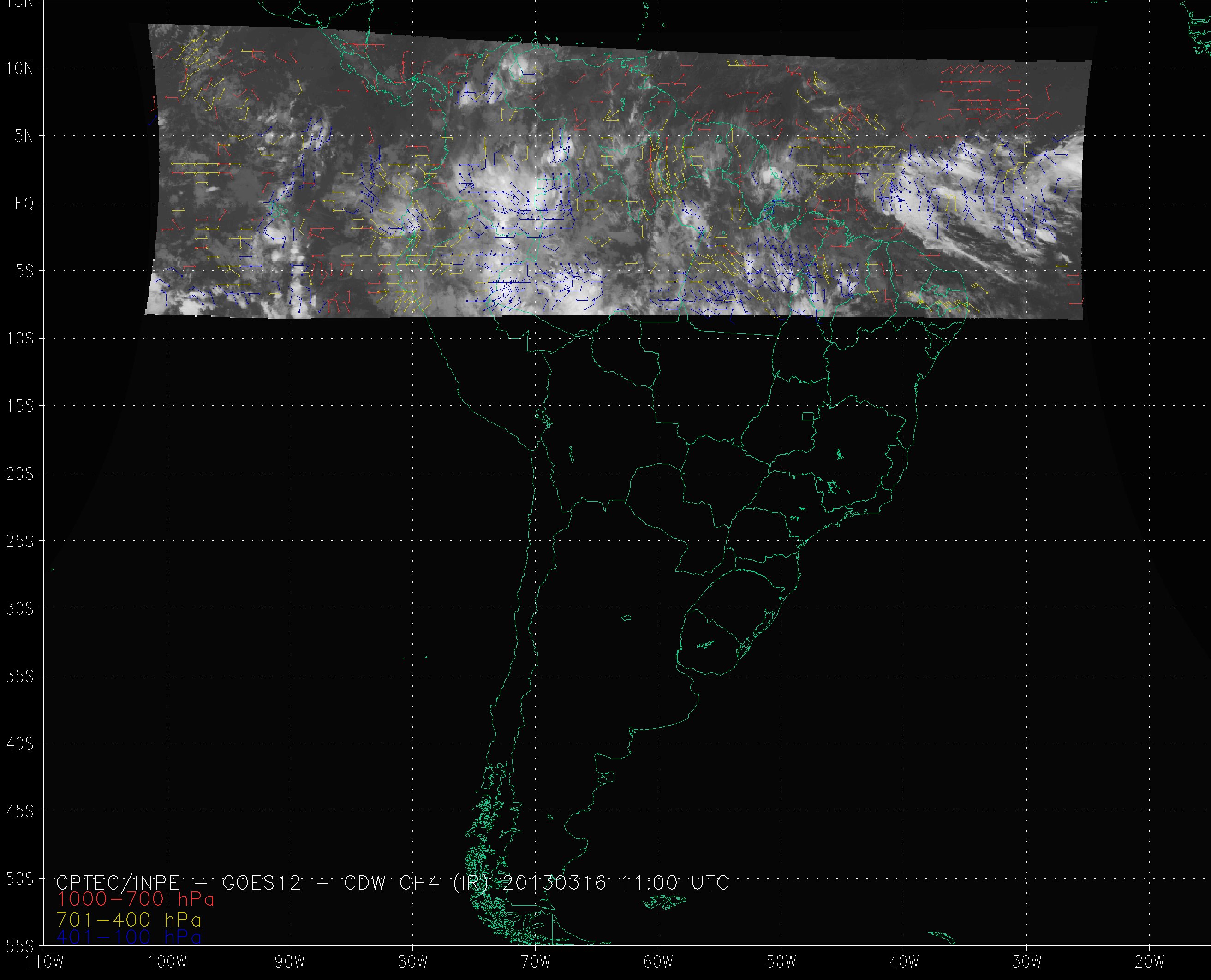Screen dimensions: 1211x980
Task: Click the red 1000-700 hPa legend entry
Action: pos(136,899)
